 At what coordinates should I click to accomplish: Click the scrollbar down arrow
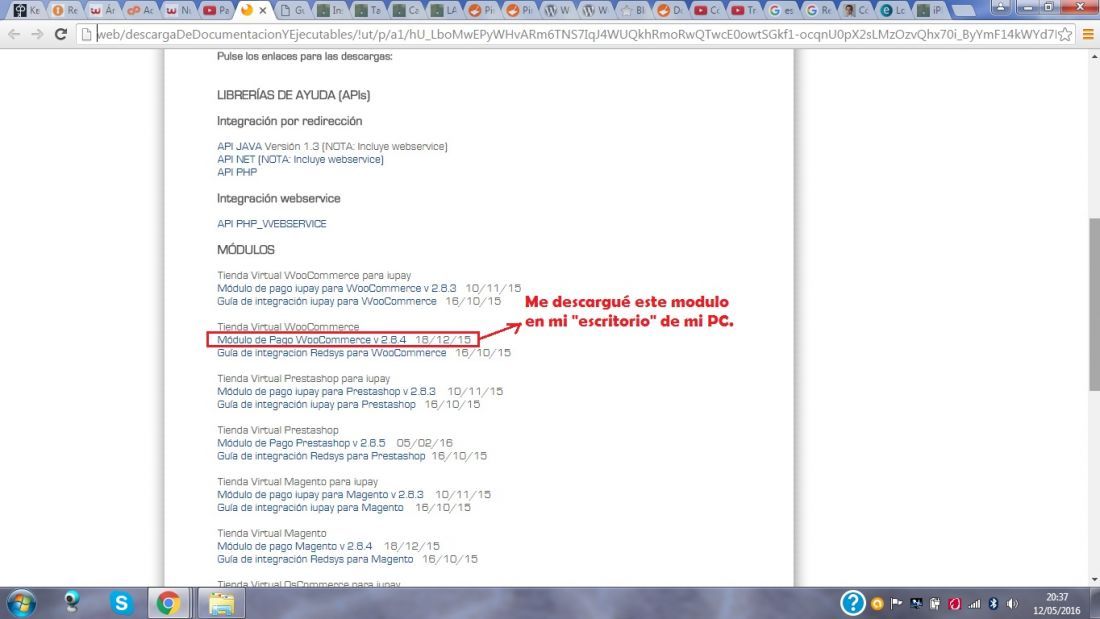coord(1094,580)
